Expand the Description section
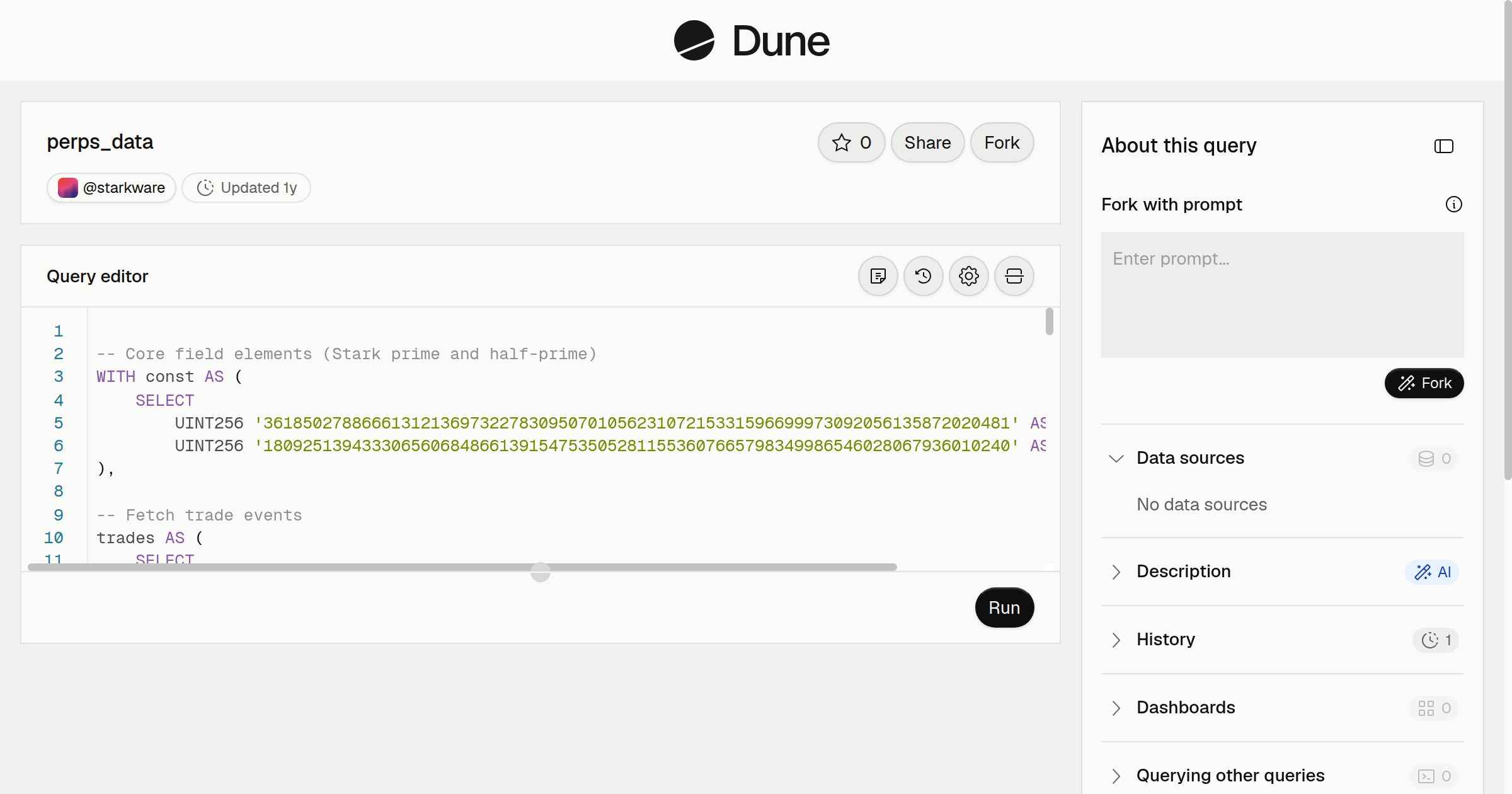 [x=1116, y=572]
